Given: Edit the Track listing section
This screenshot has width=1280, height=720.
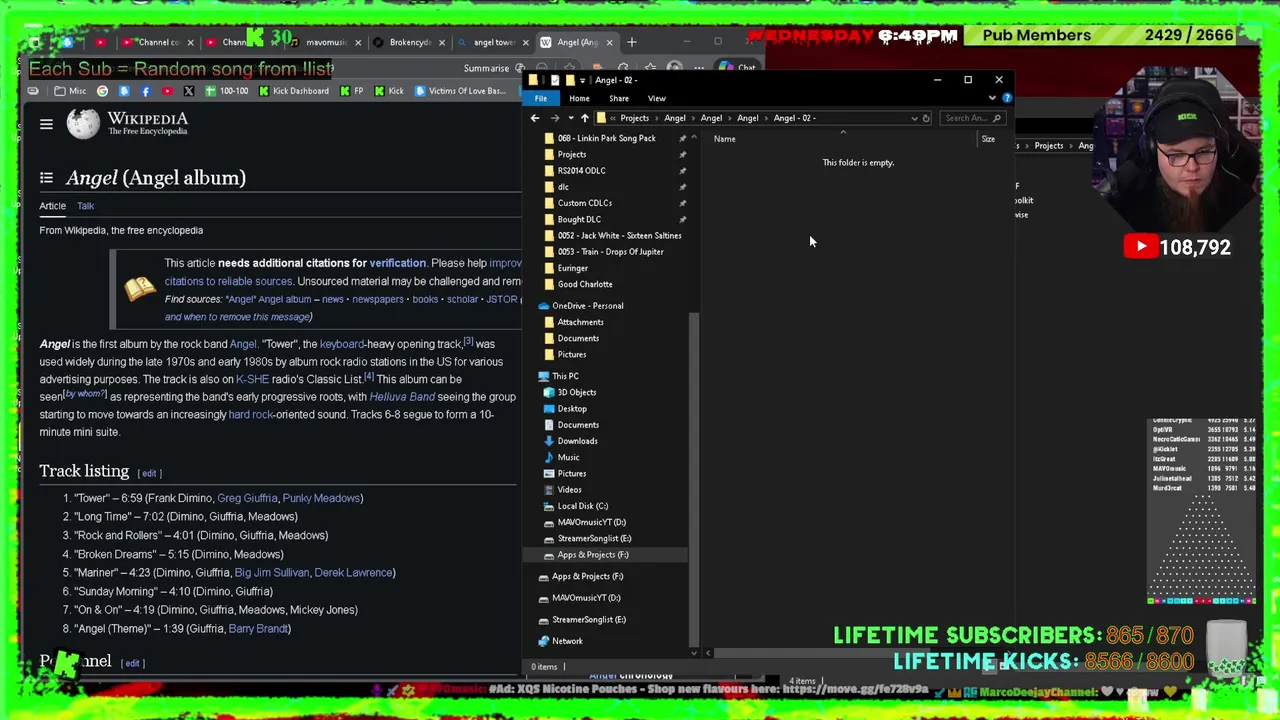Looking at the screenshot, I should (149, 473).
